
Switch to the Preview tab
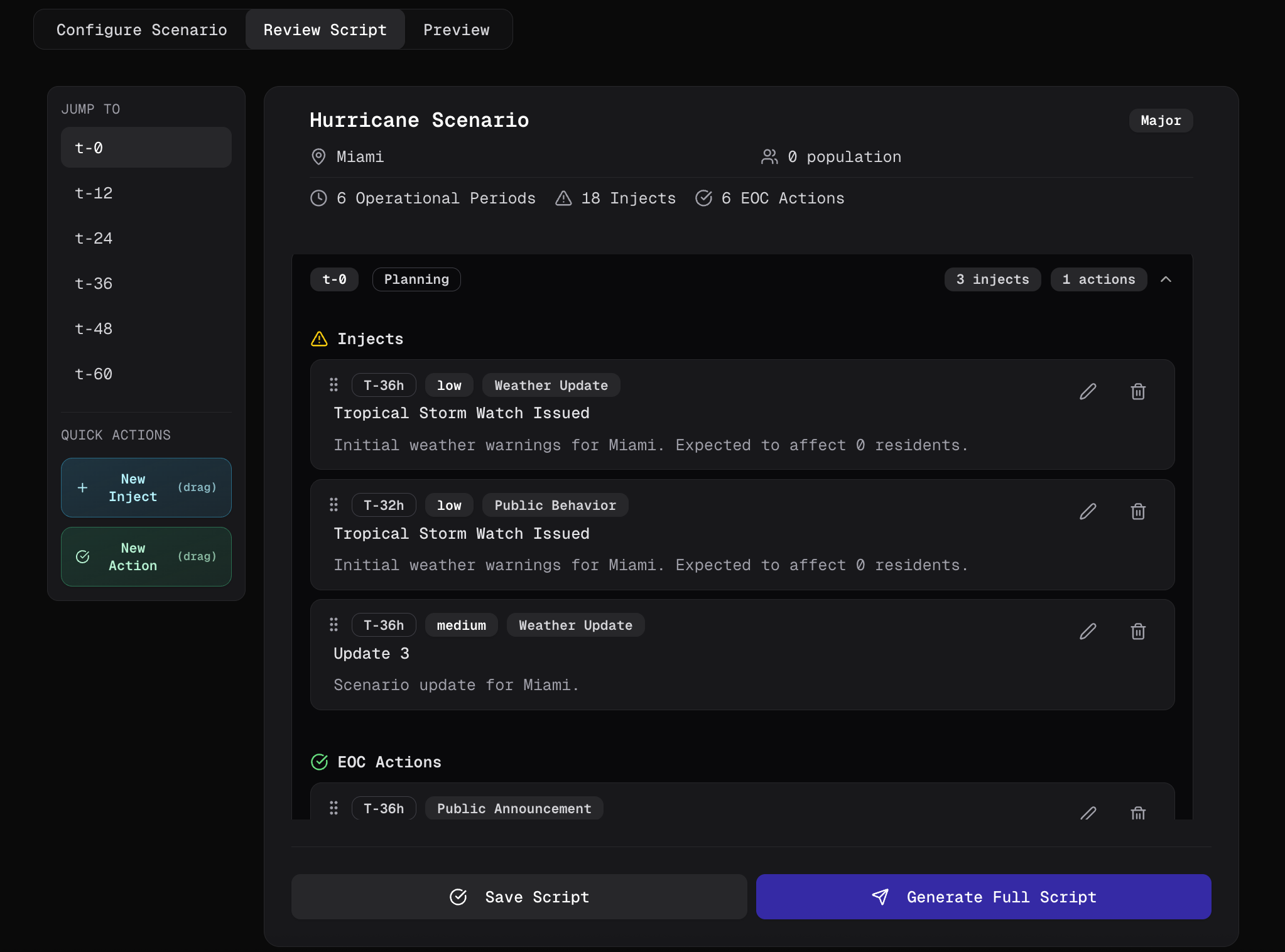pyautogui.click(x=456, y=30)
